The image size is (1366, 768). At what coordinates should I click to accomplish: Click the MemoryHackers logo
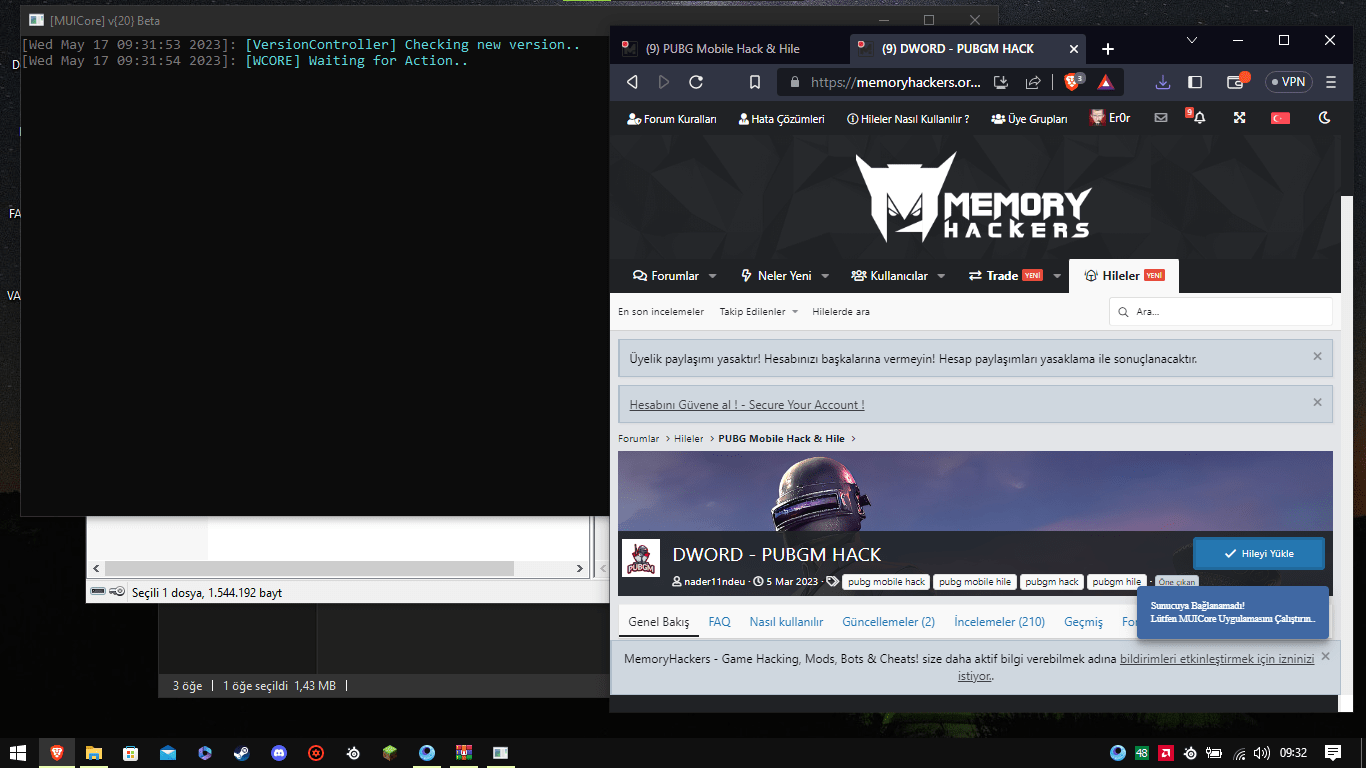pyautogui.click(x=974, y=197)
